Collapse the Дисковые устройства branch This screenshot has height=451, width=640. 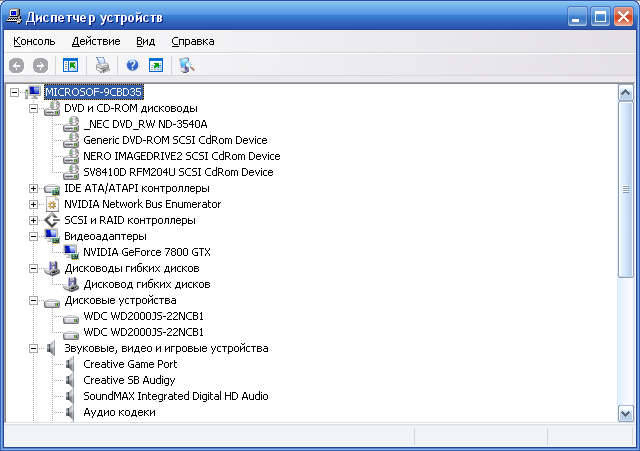point(33,300)
